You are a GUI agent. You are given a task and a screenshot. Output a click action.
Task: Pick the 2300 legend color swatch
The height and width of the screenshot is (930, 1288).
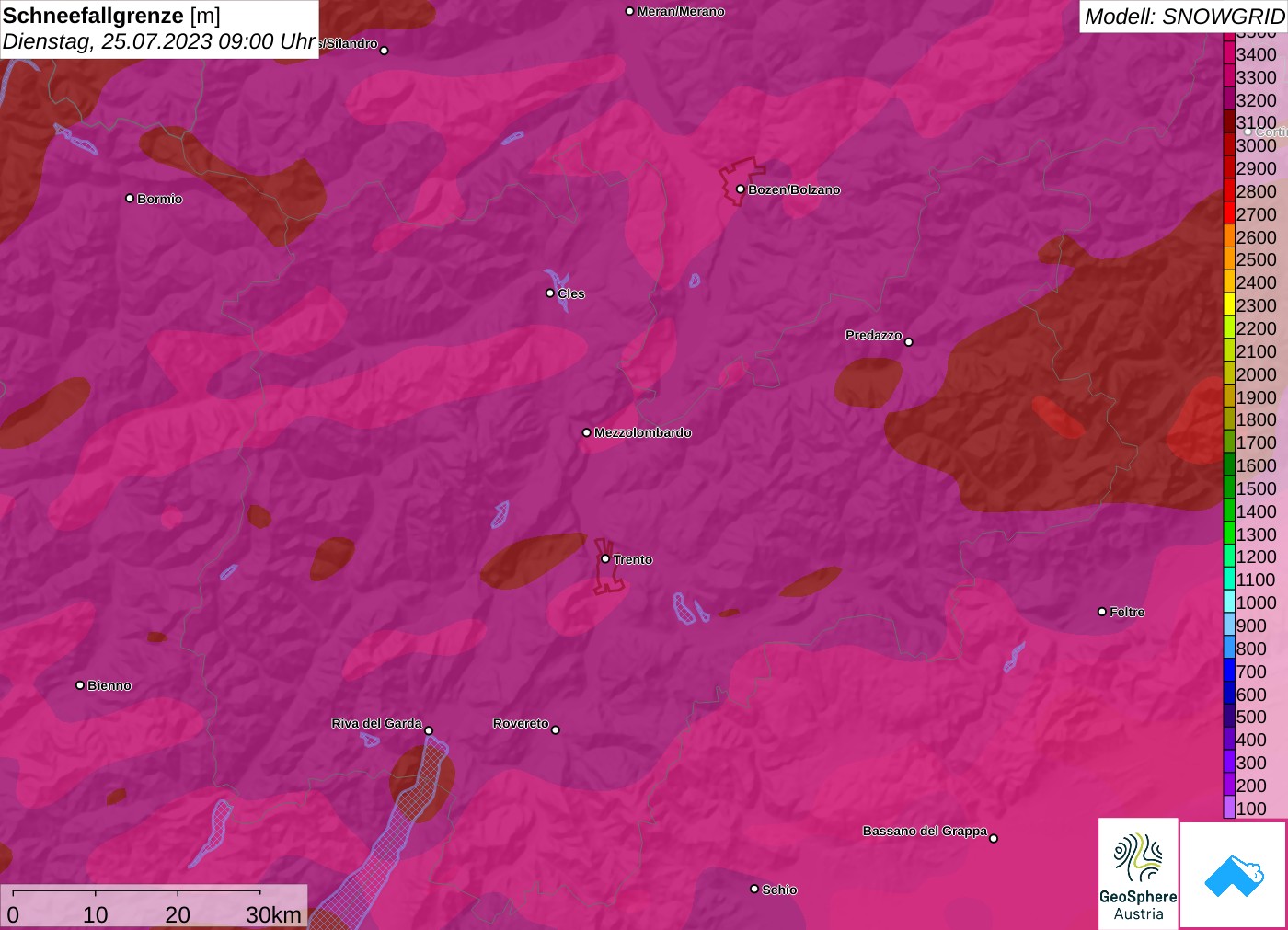pyautogui.click(x=1229, y=305)
